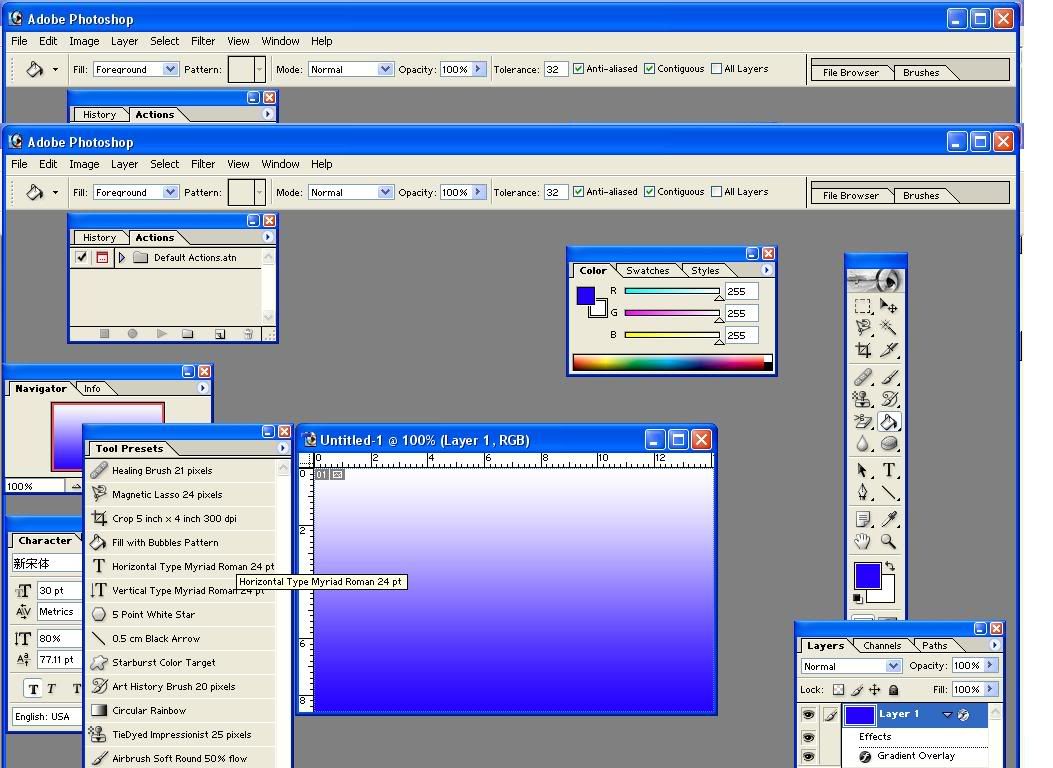The width and height of the screenshot is (1053, 768).
Task: Swap foreground and background colors in toolbox
Action: (890, 566)
